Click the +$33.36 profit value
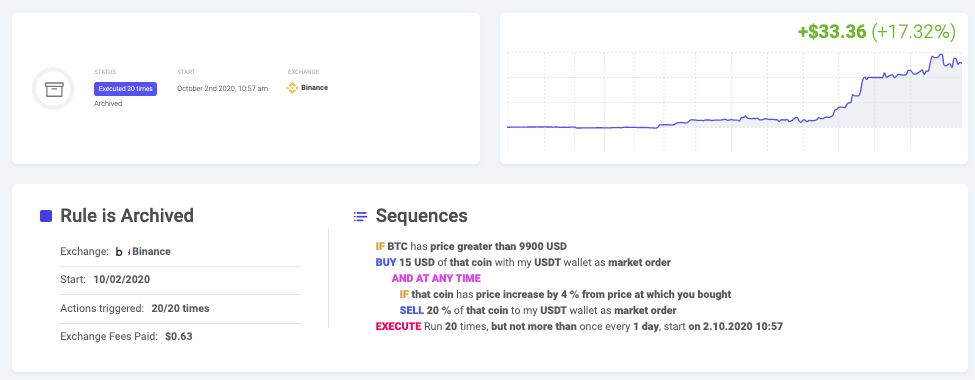Image resolution: width=975 pixels, height=380 pixels. [831, 32]
